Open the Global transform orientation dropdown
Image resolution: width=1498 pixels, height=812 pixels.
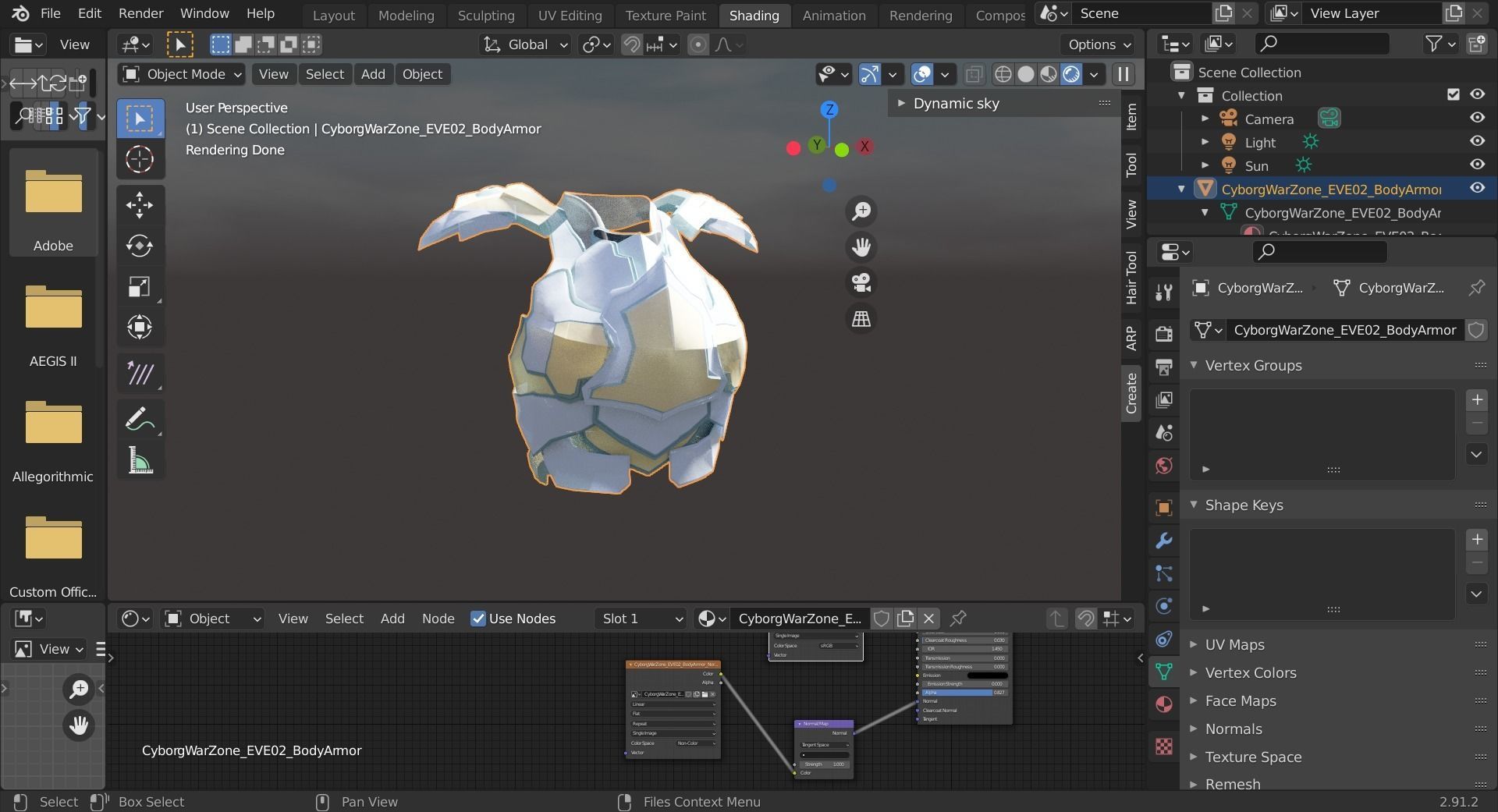coord(526,44)
